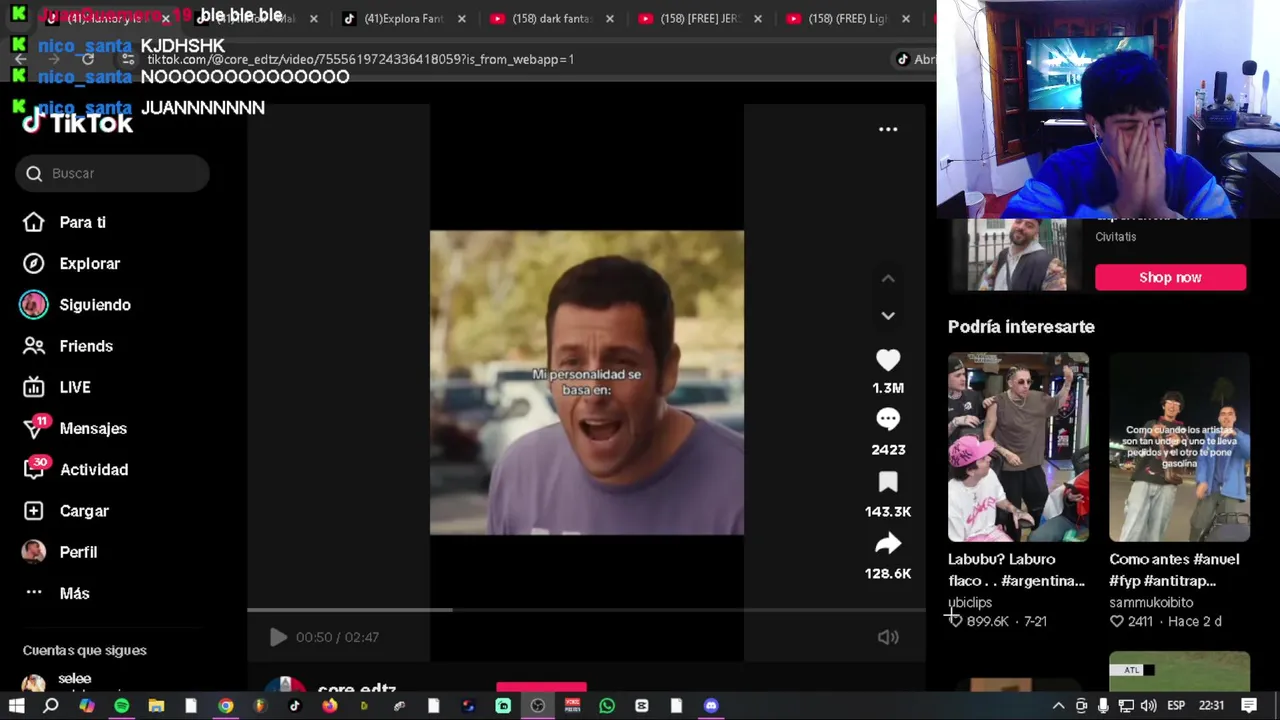Click the Labubu? Laburo flaco caption
This screenshot has width=1280, height=720.
point(1016,570)
